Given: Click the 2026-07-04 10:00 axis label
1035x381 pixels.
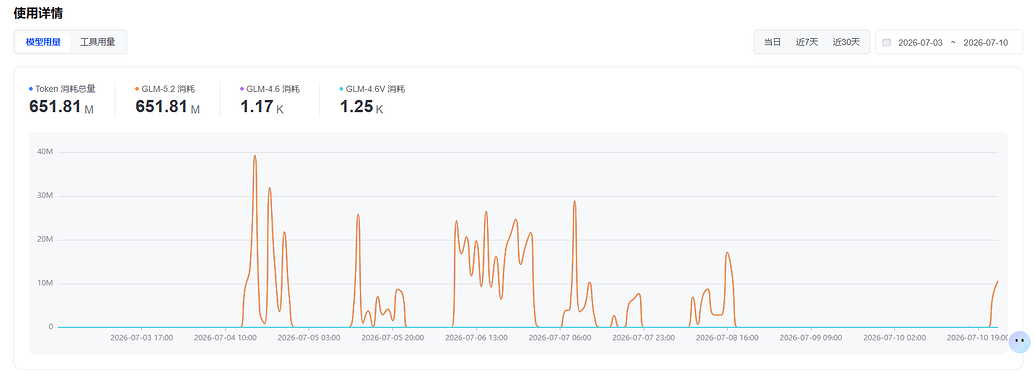Looking at the screenshot, I should 226,337.
